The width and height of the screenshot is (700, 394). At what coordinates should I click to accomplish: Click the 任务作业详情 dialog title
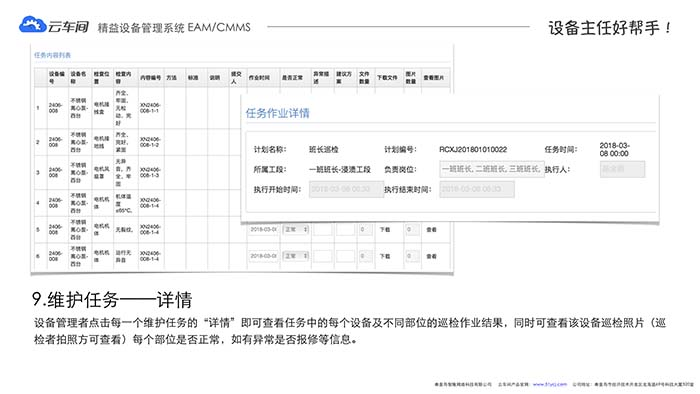(x=277, y=113)
